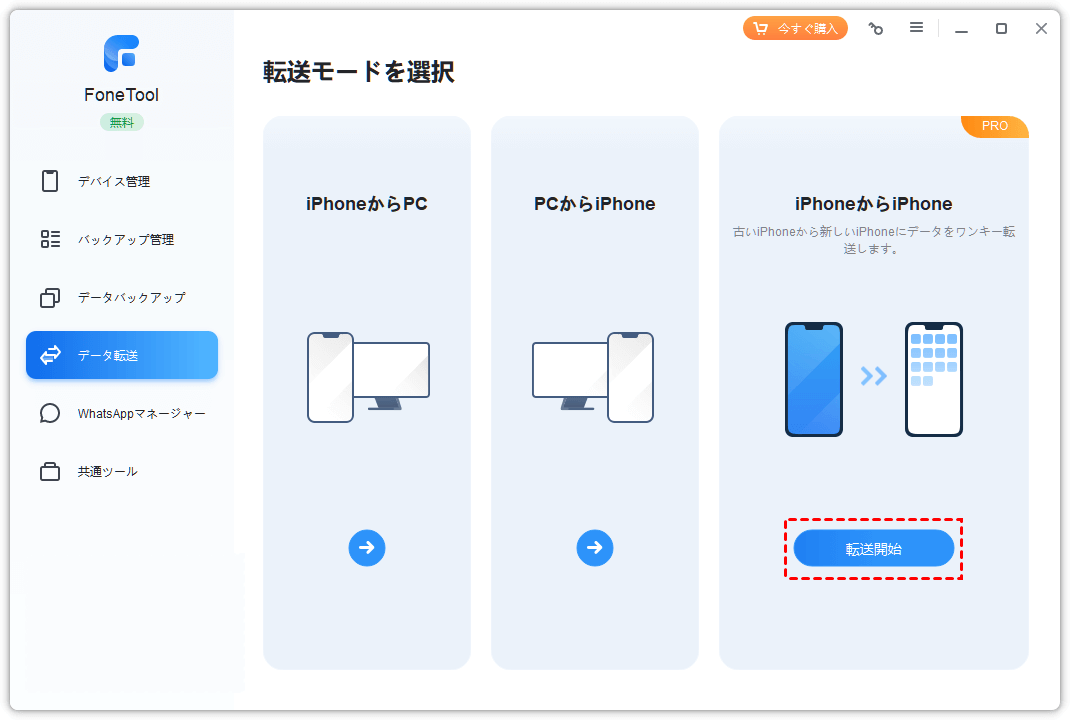Click arrow button under iPhoneからPC

[x=367, y=547]
